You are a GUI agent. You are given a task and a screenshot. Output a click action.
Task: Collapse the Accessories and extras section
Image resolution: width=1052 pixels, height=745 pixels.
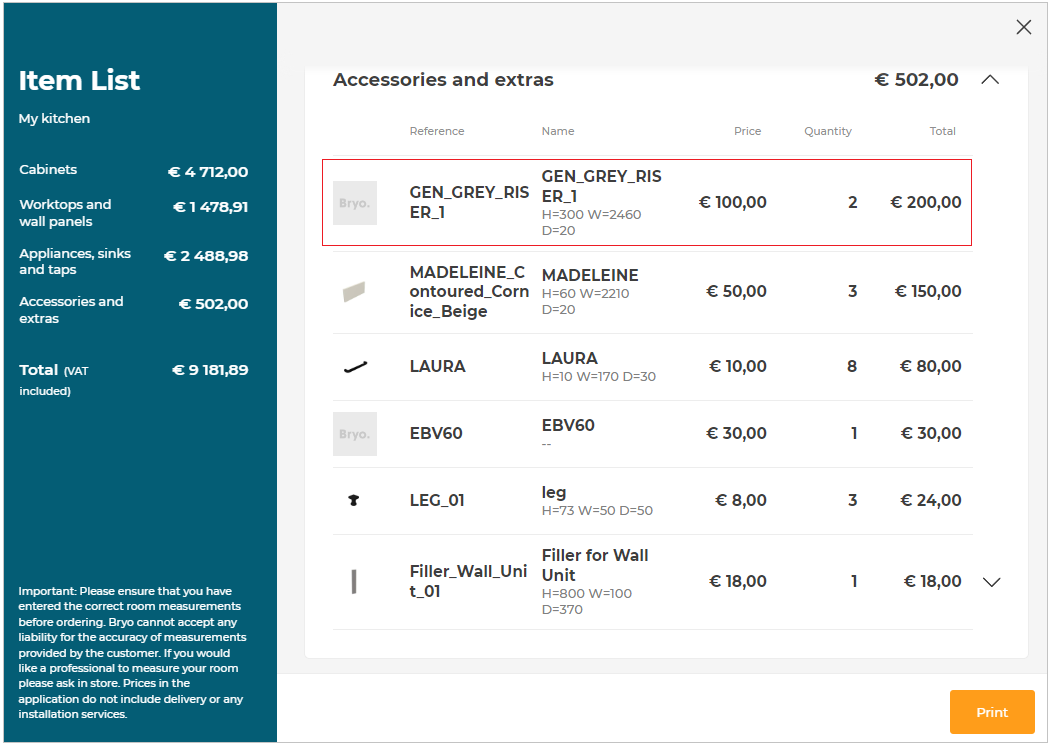click(990, 80)
